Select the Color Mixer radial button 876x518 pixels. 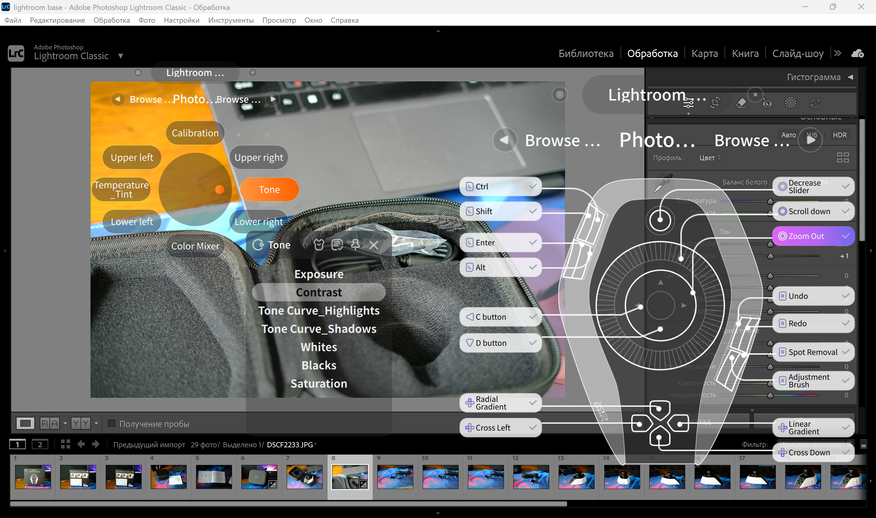(195, 246)
